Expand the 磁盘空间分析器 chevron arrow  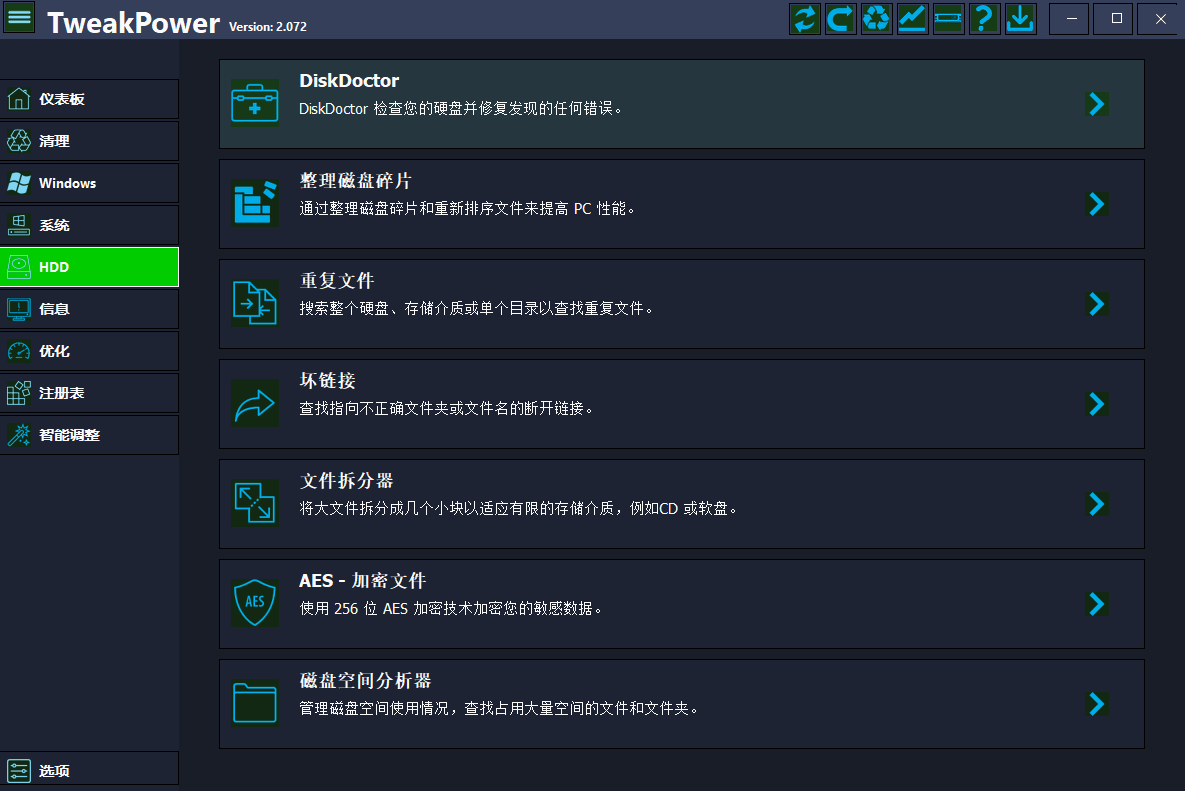1096,704
